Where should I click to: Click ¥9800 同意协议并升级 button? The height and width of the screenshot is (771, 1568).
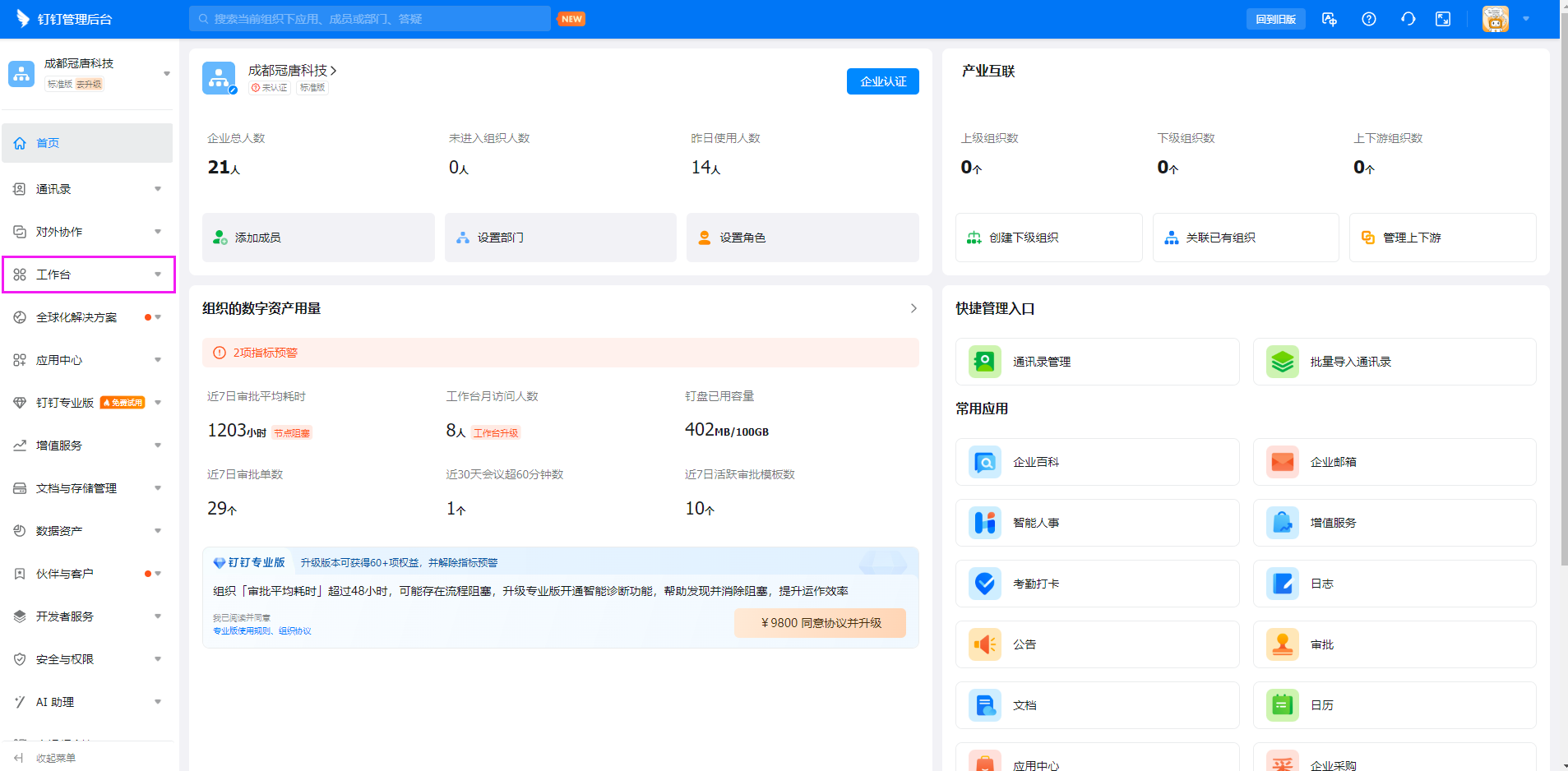tap(821, 623)
